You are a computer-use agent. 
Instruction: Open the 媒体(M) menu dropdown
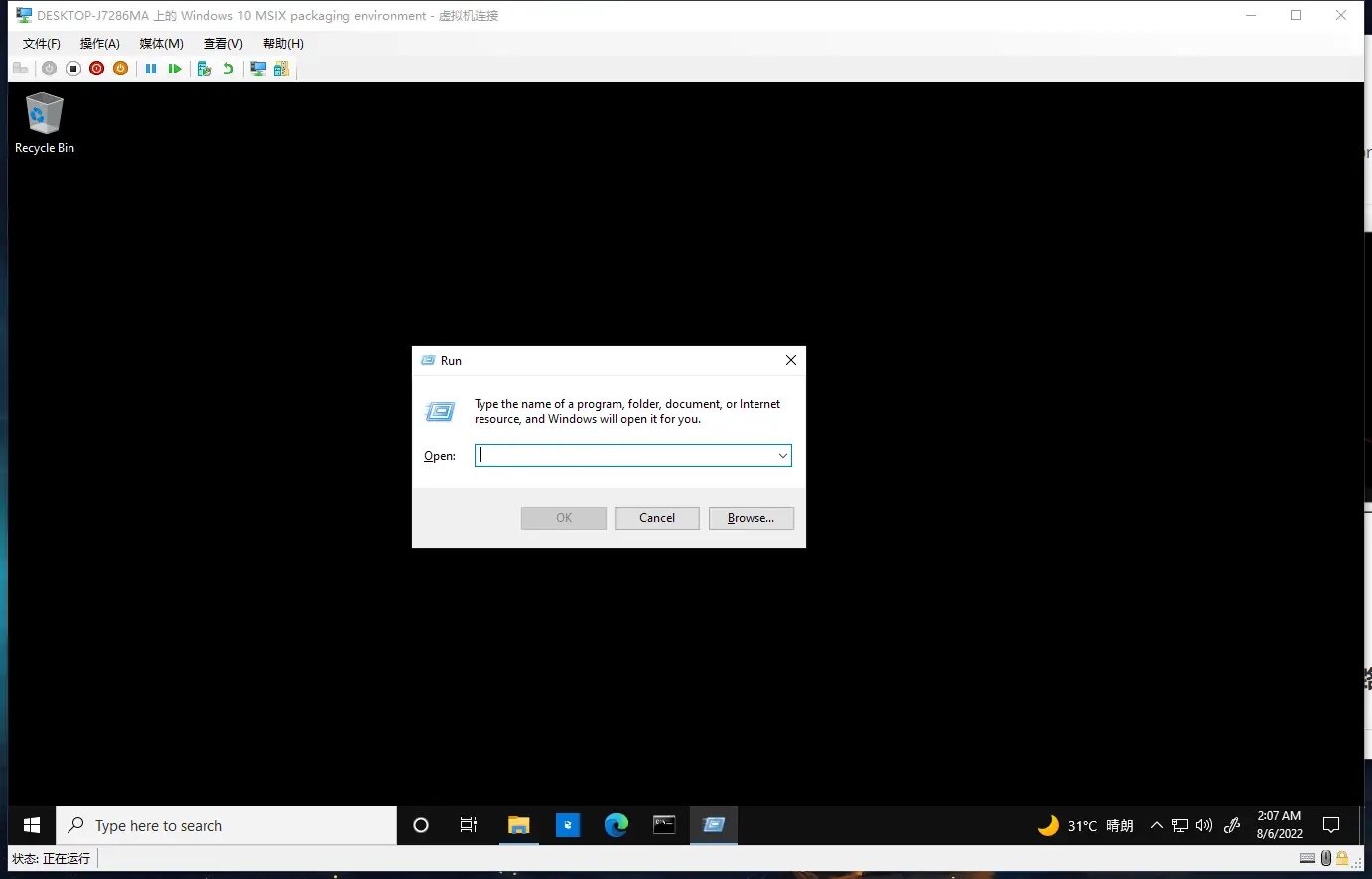(x=161, y=44)
